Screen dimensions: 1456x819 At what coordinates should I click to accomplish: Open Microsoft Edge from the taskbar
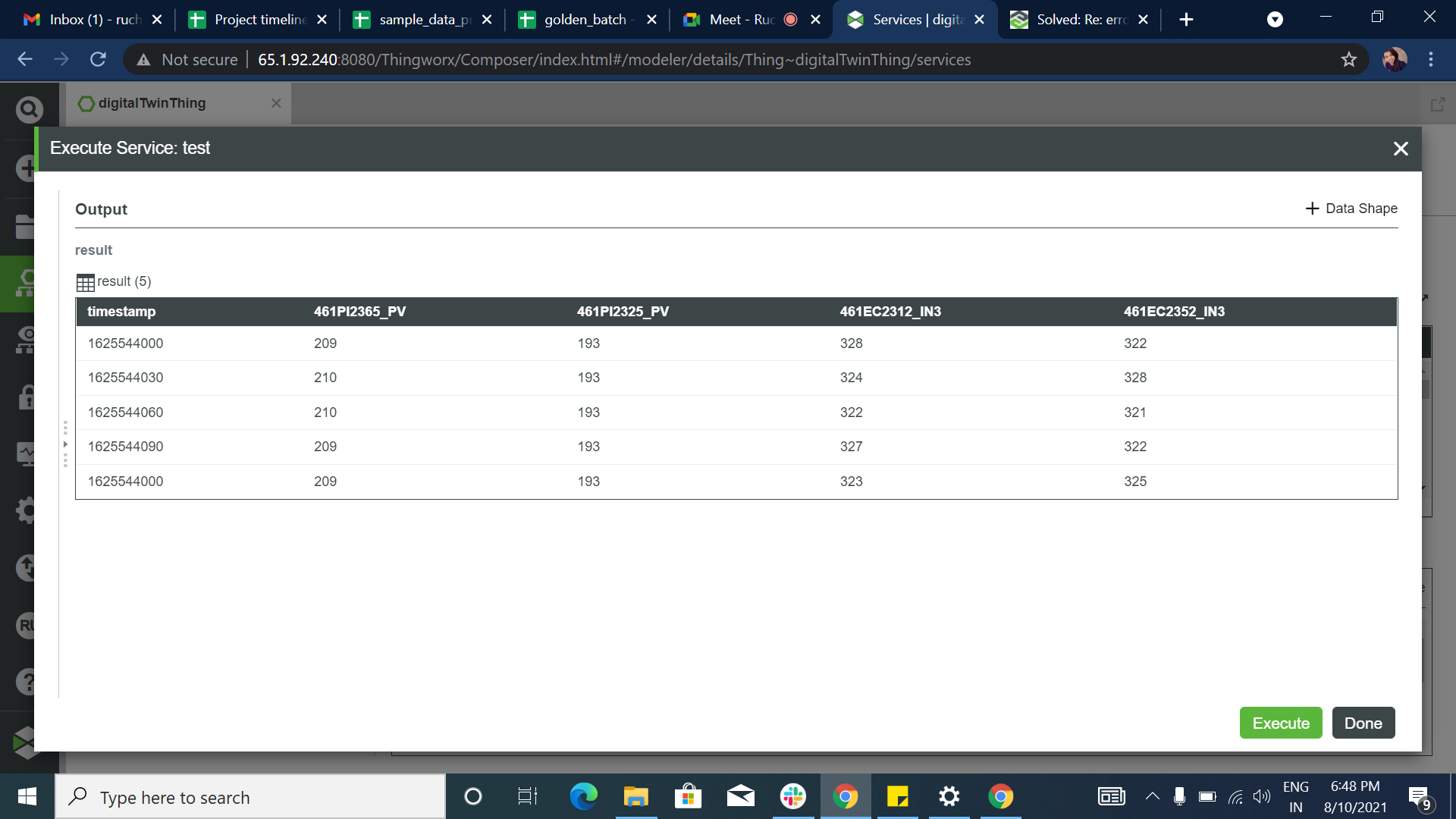(x=583, y=796)
